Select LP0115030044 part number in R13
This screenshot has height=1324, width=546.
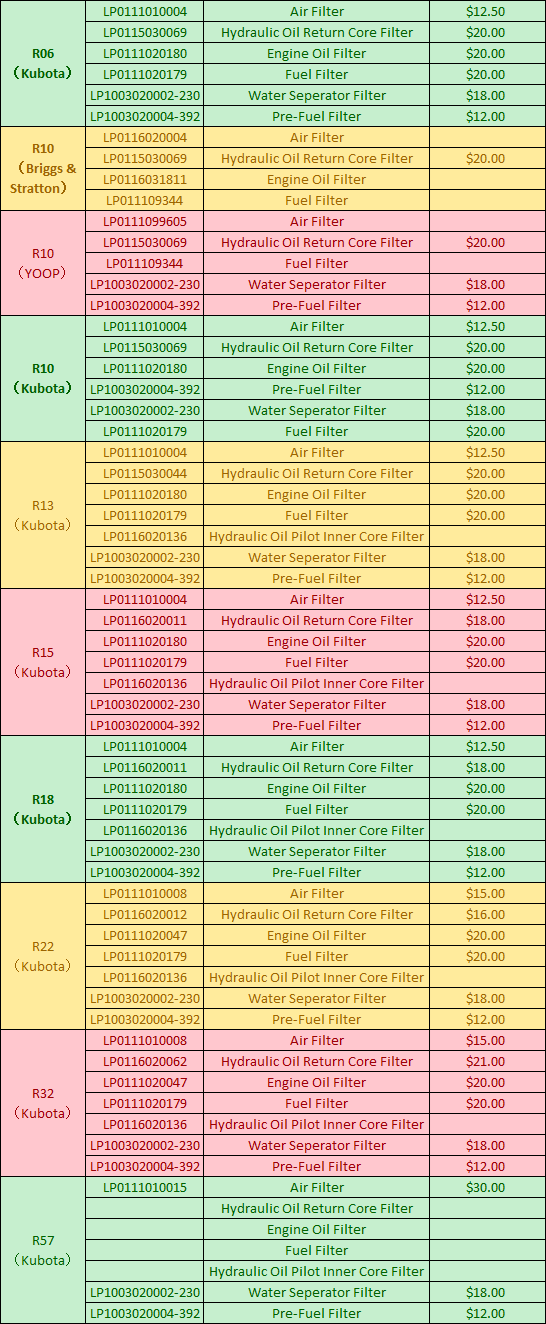click(x=144, y=474)
